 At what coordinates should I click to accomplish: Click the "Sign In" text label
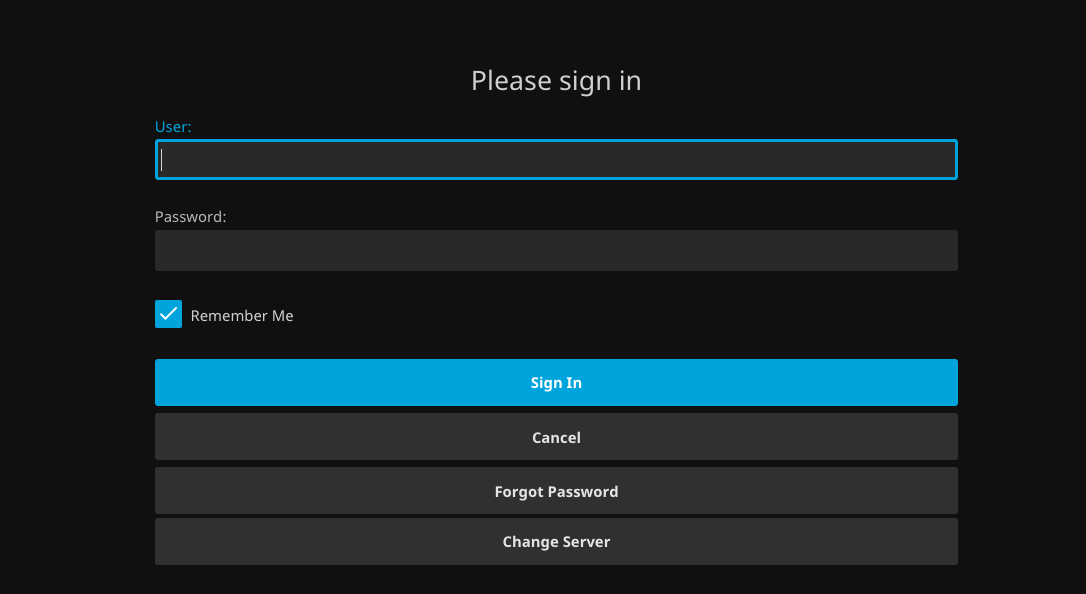tap(556, 383)
